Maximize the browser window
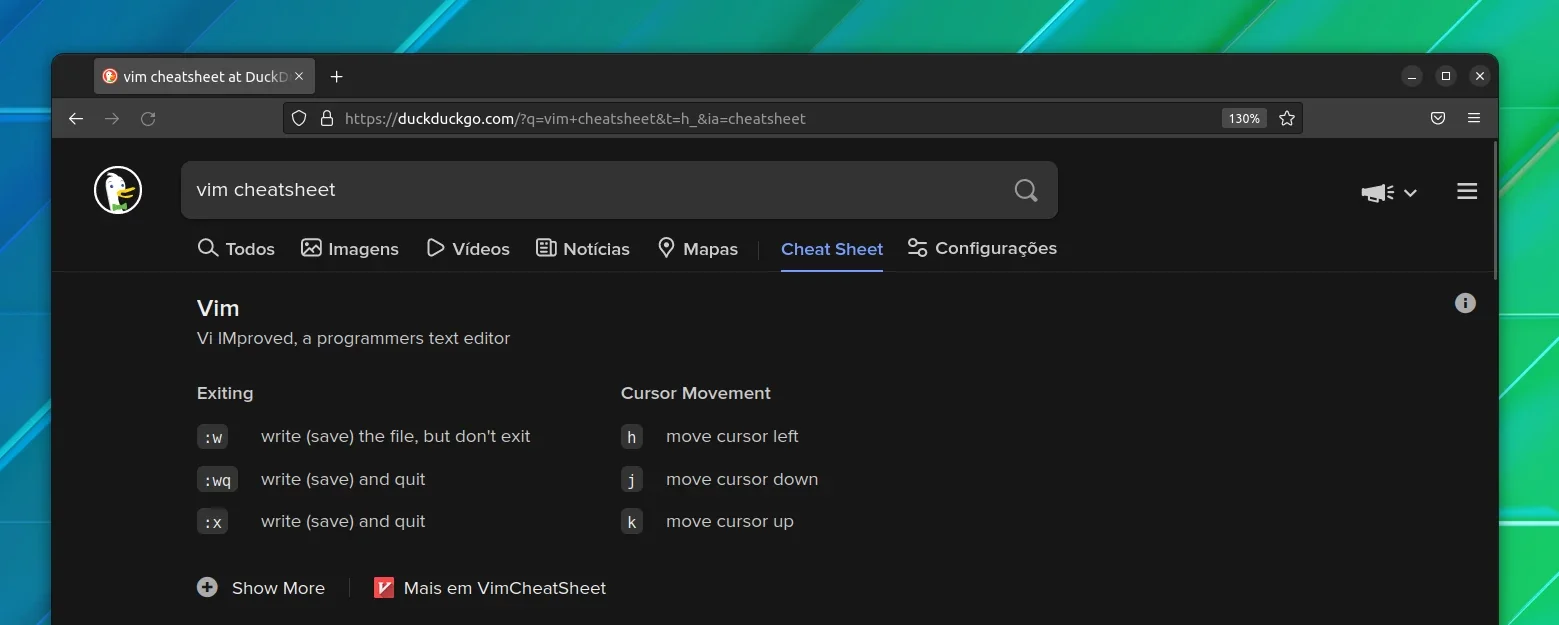Image resolution: width=1559 pixels, height=625 pixels. point(1446,76)
